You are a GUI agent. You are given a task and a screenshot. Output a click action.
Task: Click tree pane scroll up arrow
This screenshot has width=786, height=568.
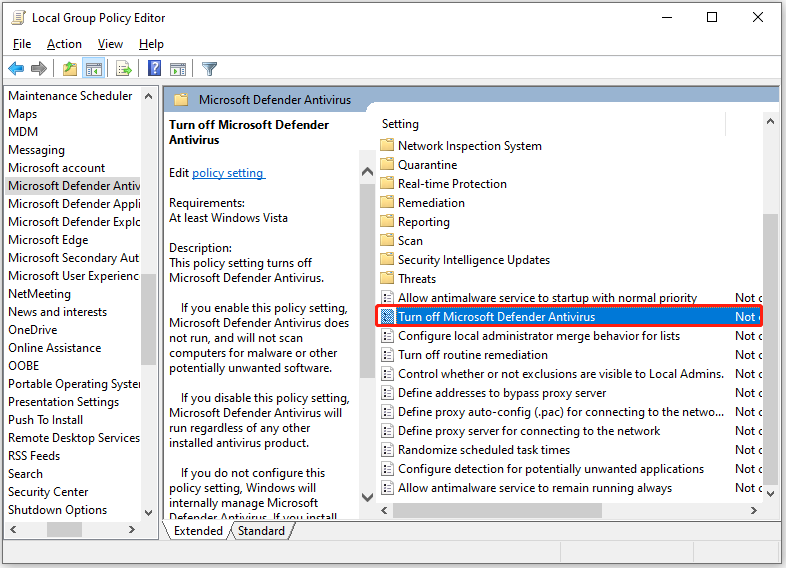[148, 96]
